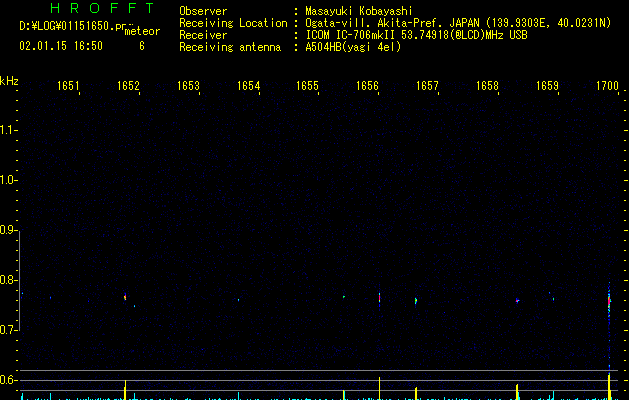Click the 1658 time axis label

click(x=487, y=85)
